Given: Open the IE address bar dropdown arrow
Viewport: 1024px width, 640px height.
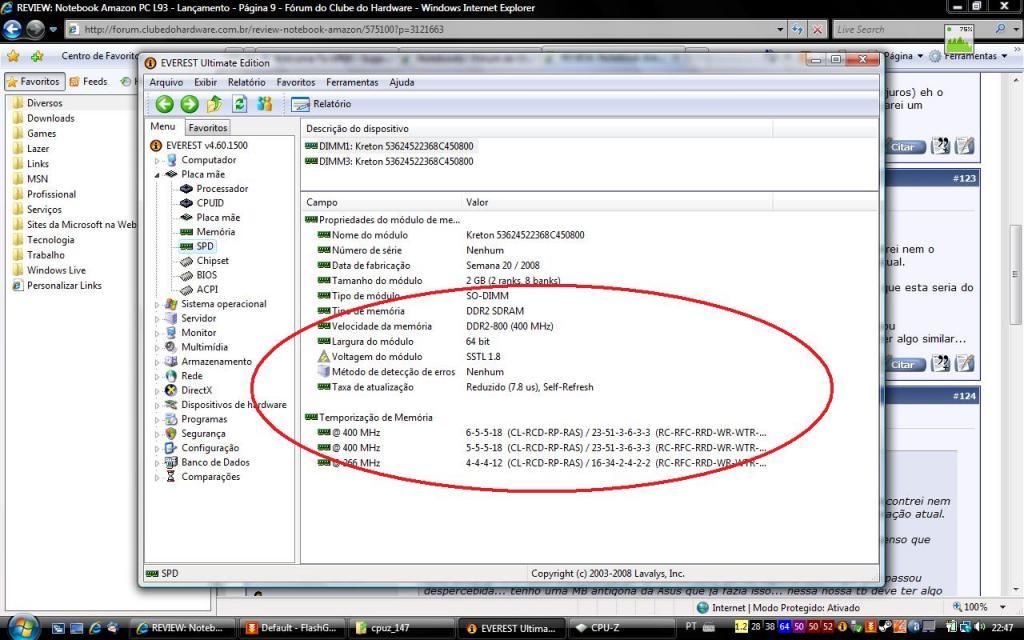Looking at the screenshot, I should tap(780, 29).
